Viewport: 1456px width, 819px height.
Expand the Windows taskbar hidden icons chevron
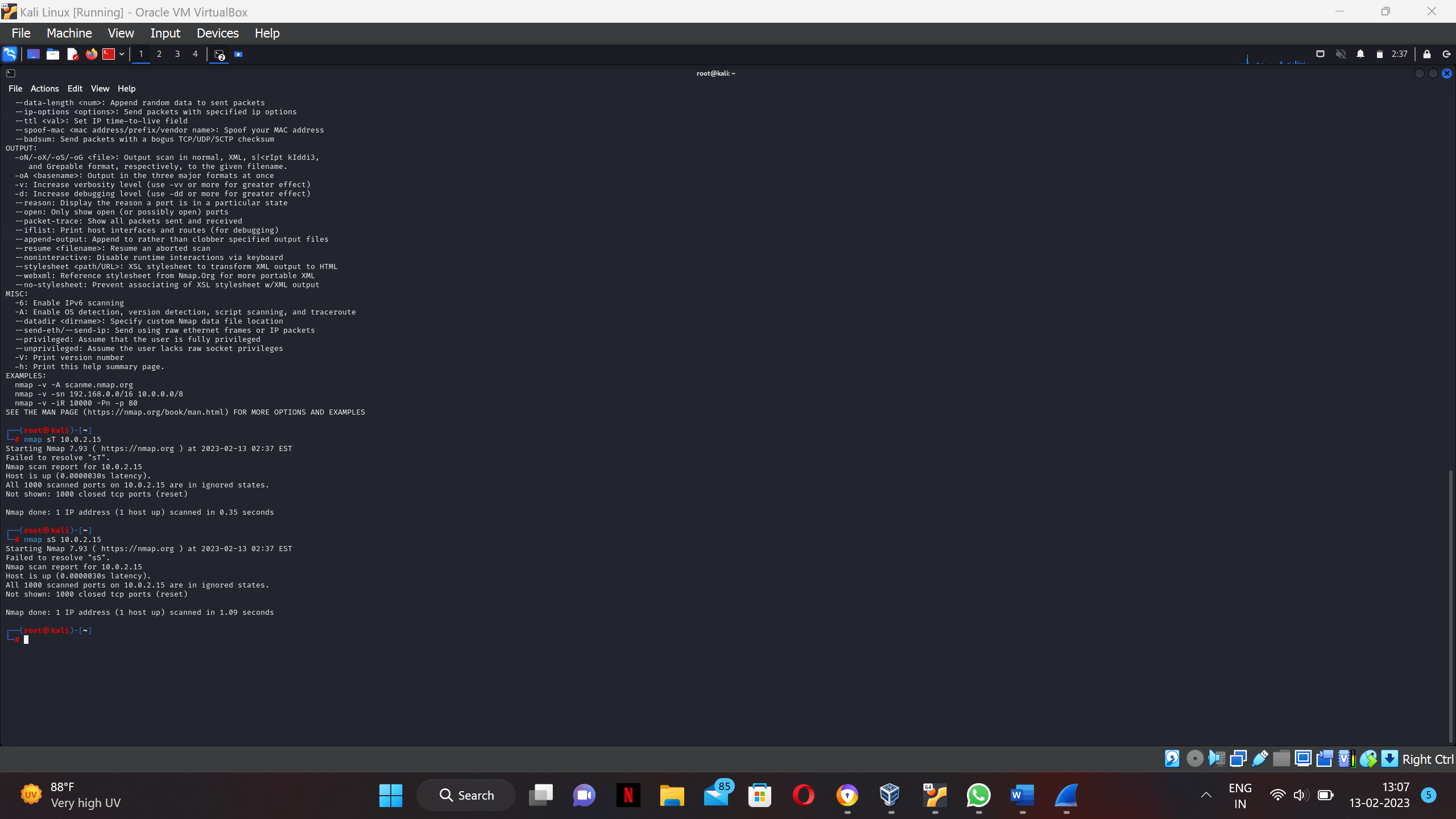coord(1206,795)
